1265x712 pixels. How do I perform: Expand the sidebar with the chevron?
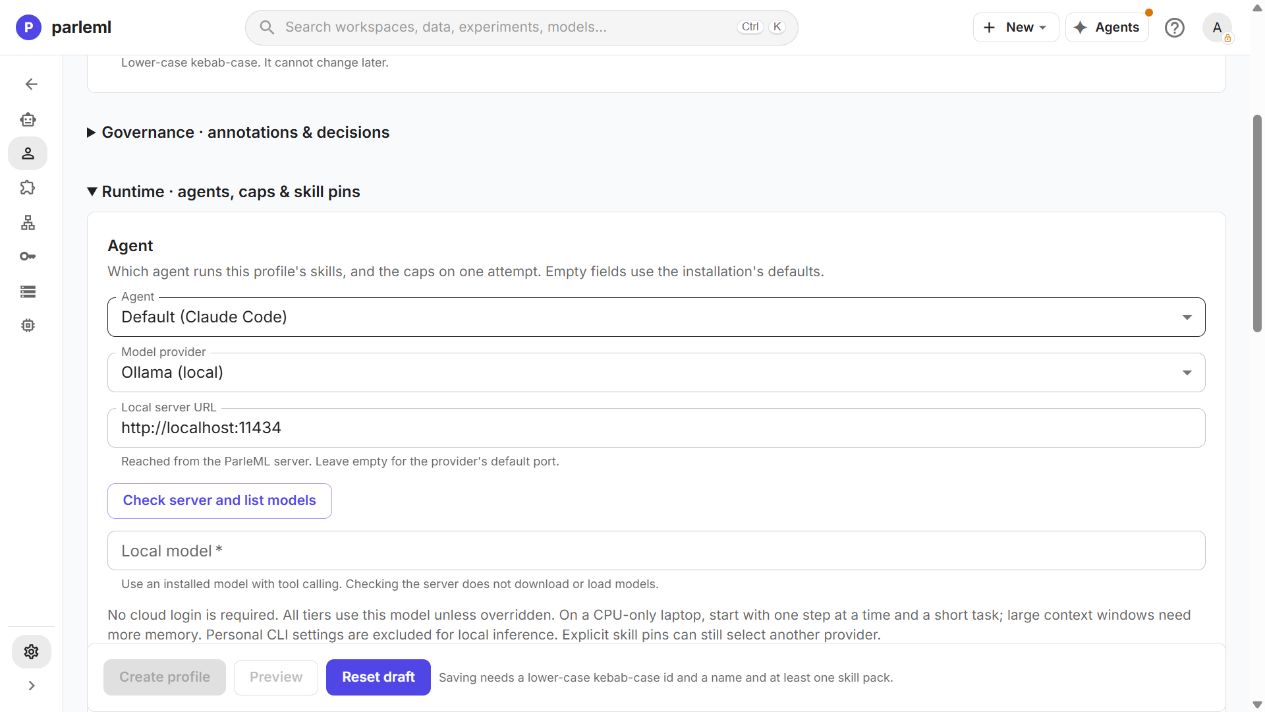(31, 686)
